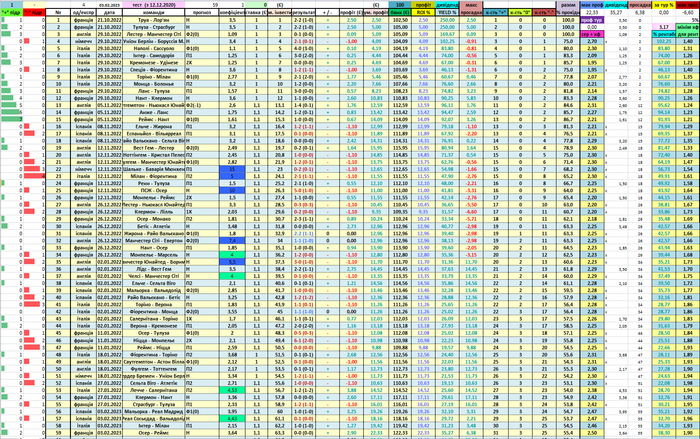Select the "результат" header cell
Image resolution: width=700 pixels, height=439 pixels.
tap(304, 13)
